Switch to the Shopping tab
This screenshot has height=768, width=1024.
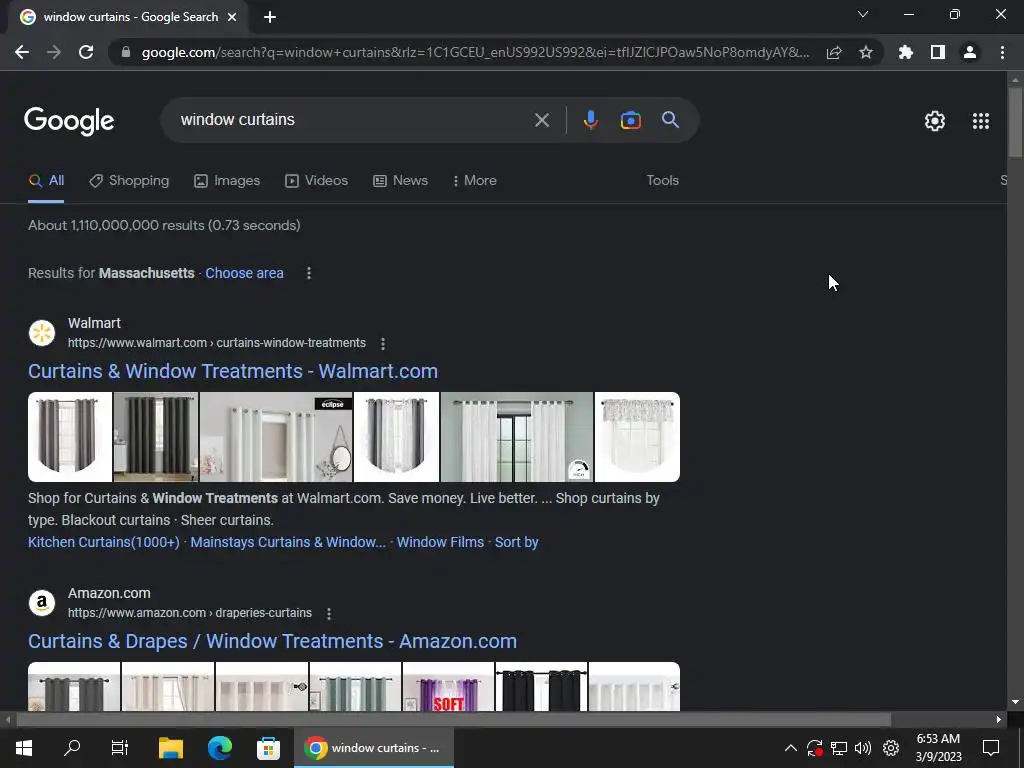129,181
